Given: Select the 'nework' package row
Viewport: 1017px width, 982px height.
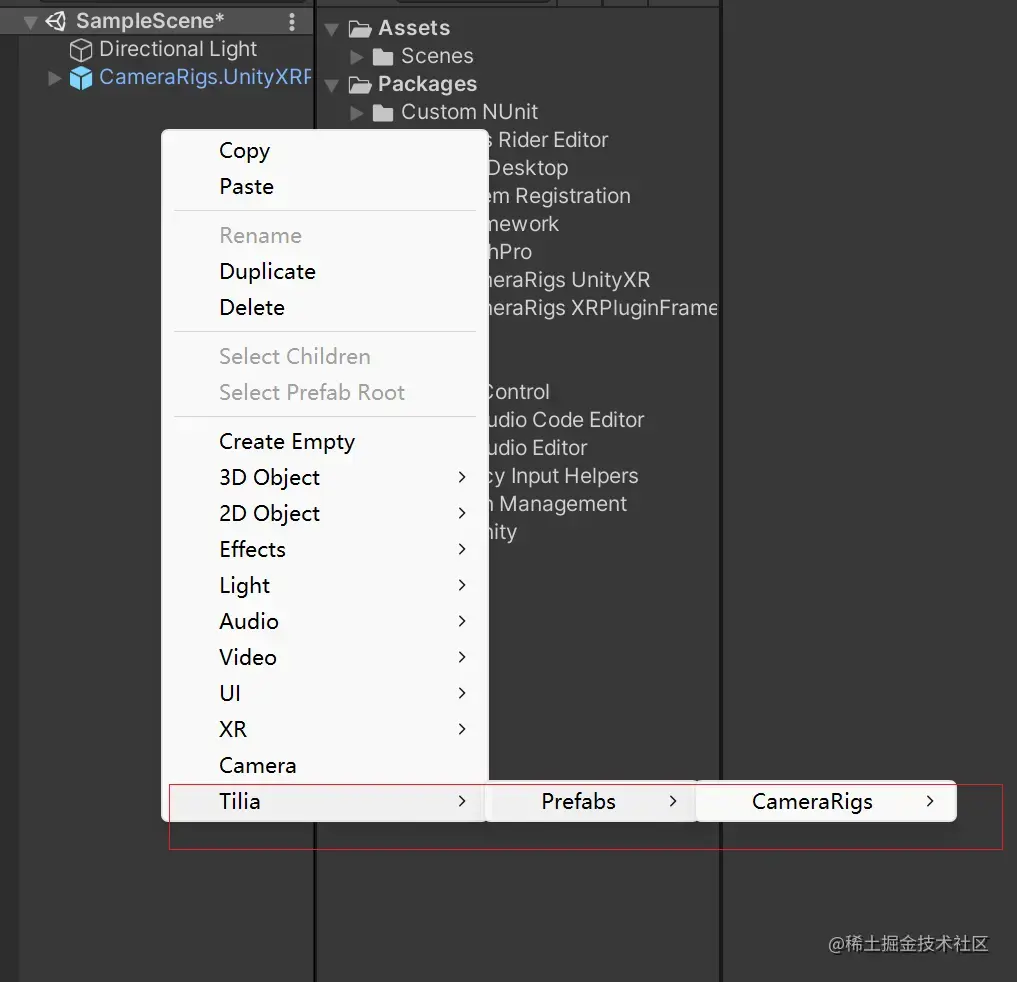Looking at the screenshot, I should click(523, 224).
